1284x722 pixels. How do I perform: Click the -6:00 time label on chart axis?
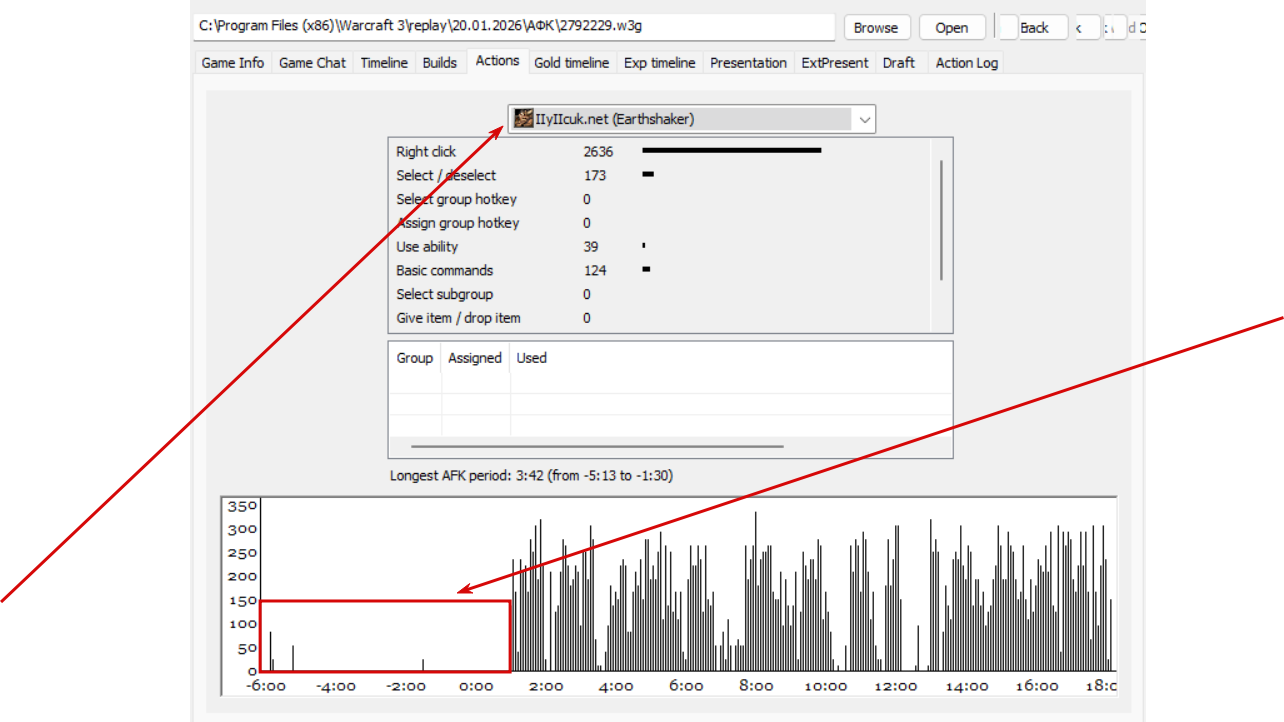[x=267, y=686]
